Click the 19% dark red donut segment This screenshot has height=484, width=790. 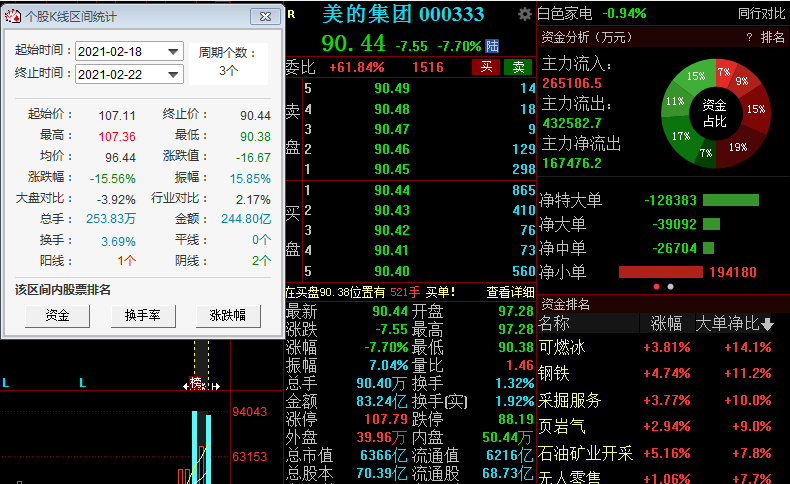(x=738, y=147)
